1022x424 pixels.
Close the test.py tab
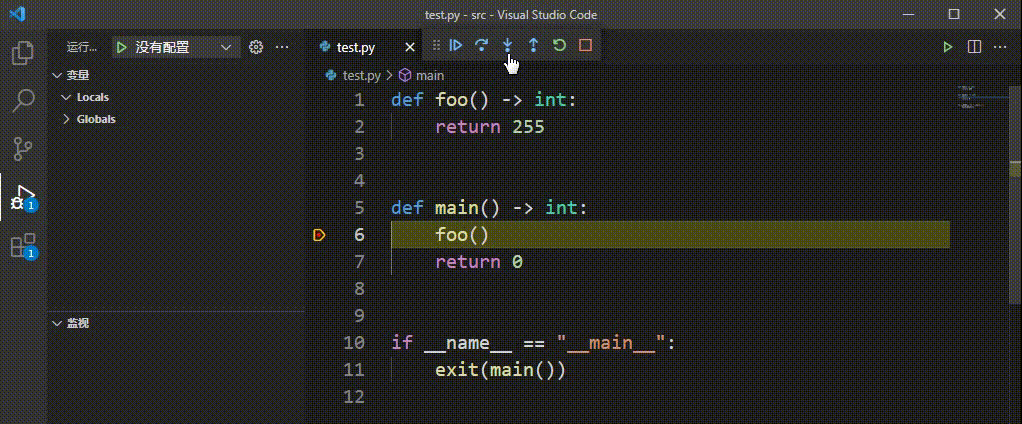410,47
